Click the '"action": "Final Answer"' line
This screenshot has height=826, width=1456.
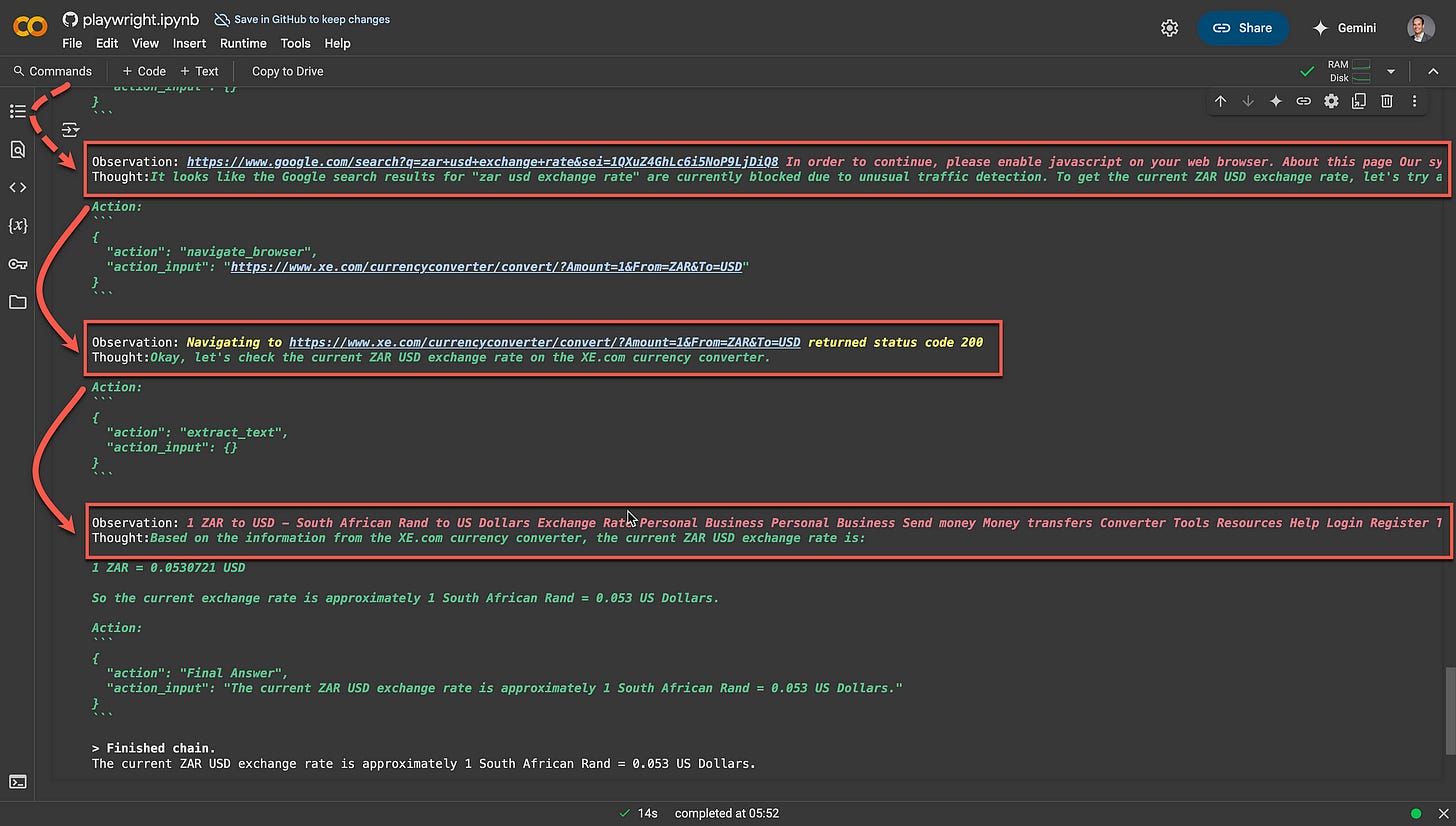(197, 673)
